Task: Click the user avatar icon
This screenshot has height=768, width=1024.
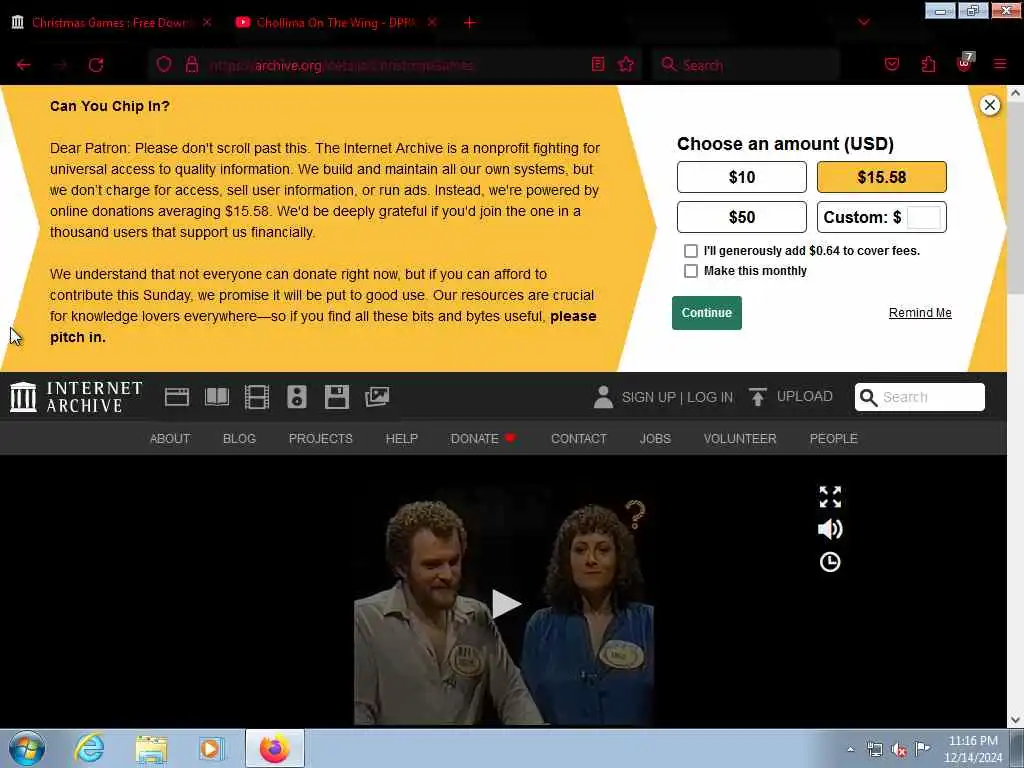Action: [603, 397]
